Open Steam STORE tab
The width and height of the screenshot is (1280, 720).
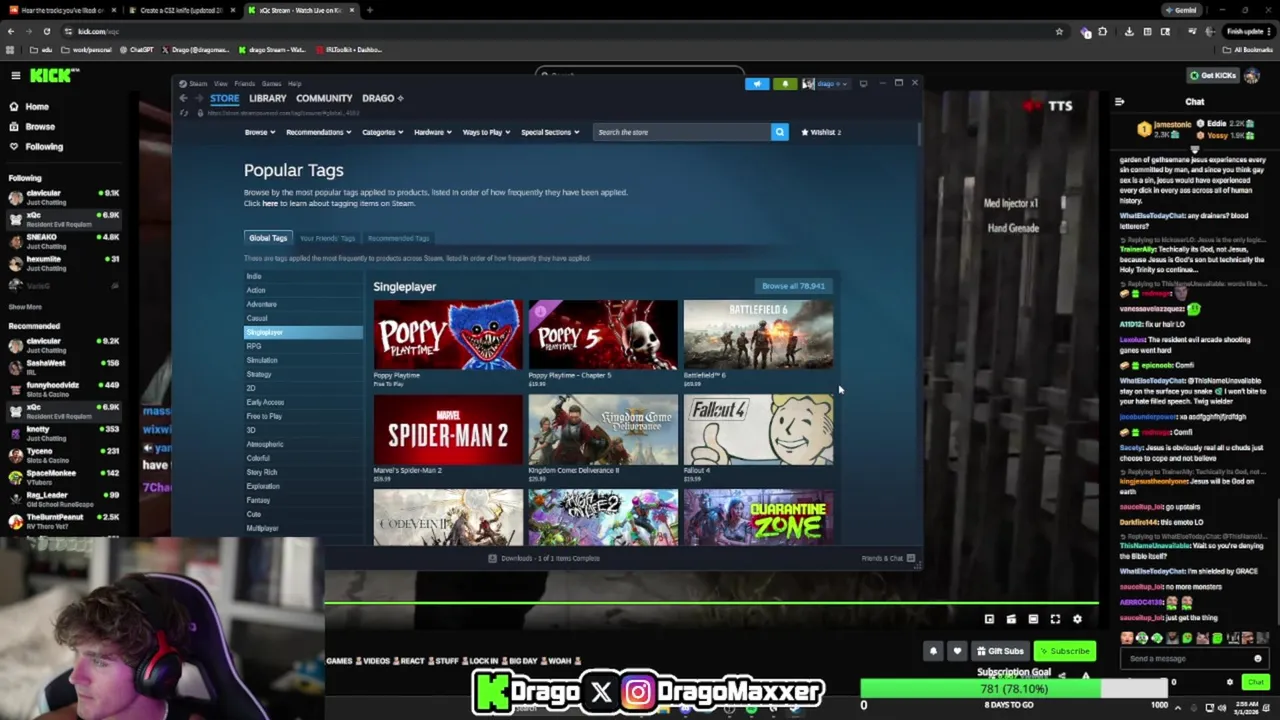[x=224, y=98]
